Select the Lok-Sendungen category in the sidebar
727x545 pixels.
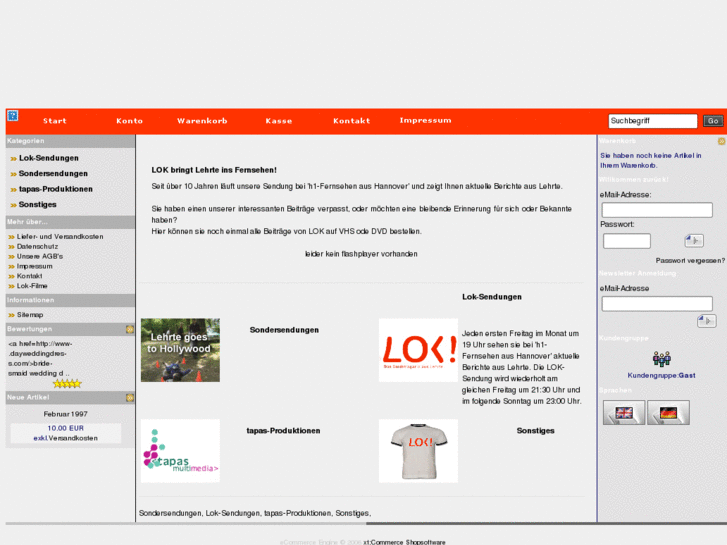tap(49, 158)
